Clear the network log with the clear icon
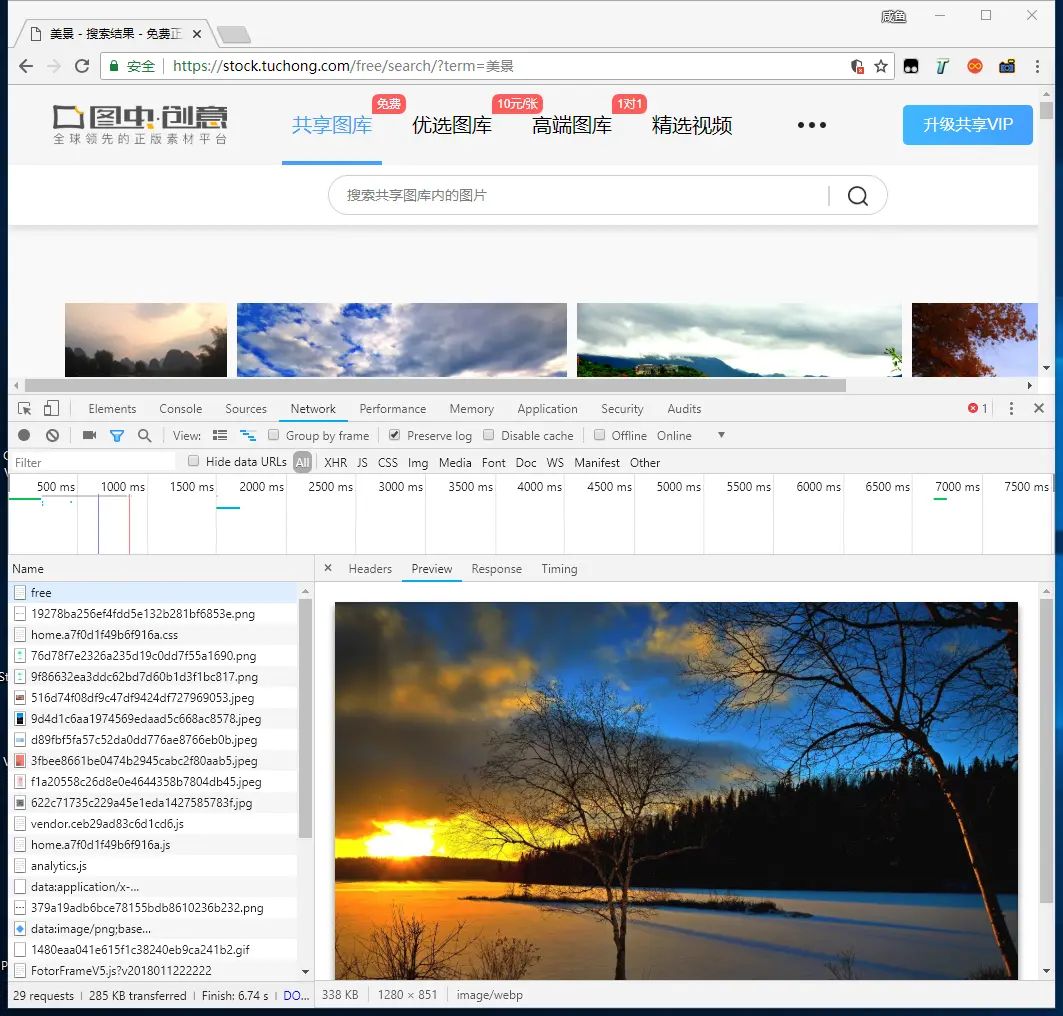1063x1016 pixels. pyautogui.click(x=52, y=436)
